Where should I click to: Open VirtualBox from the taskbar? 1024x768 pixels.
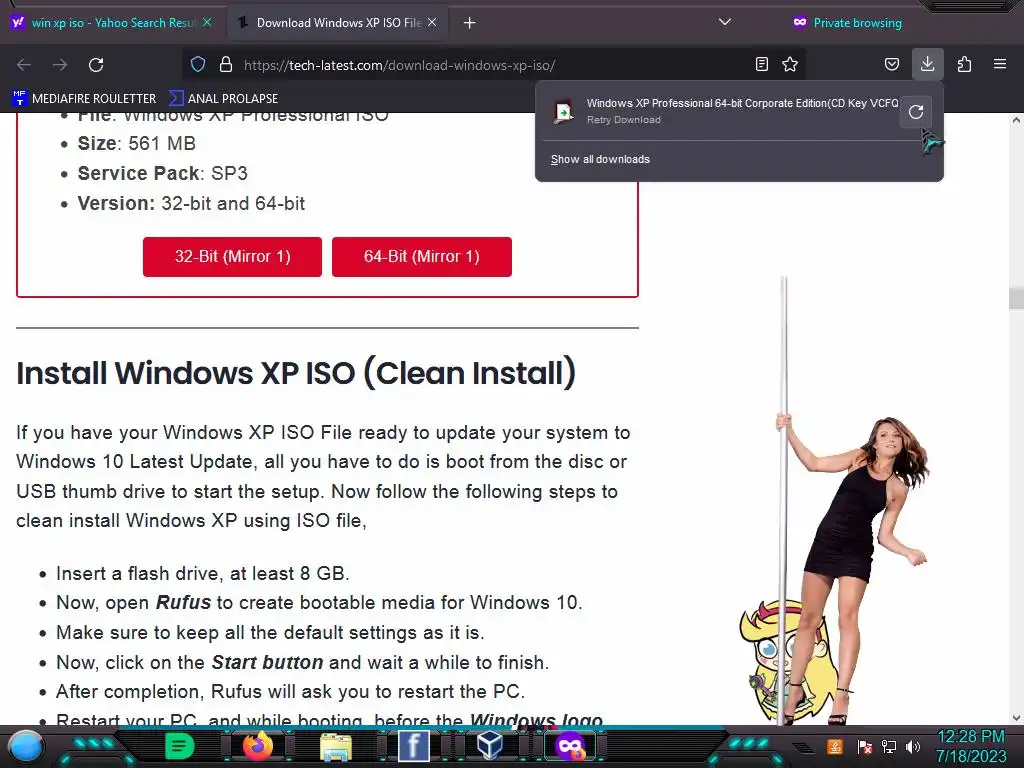click(x=490, y=746)
